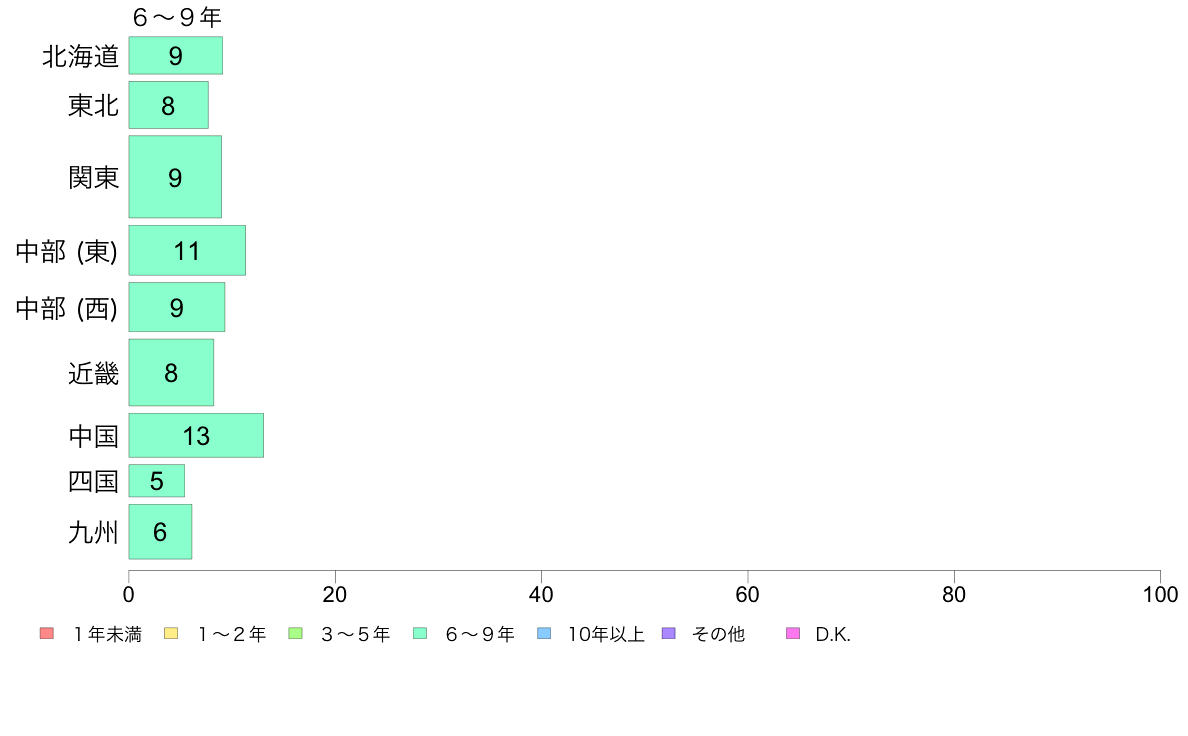Click the red 1年未満 legend swatch
Image resolution: width=1188 pixels, height=736 pixels.
pos(47,634)
